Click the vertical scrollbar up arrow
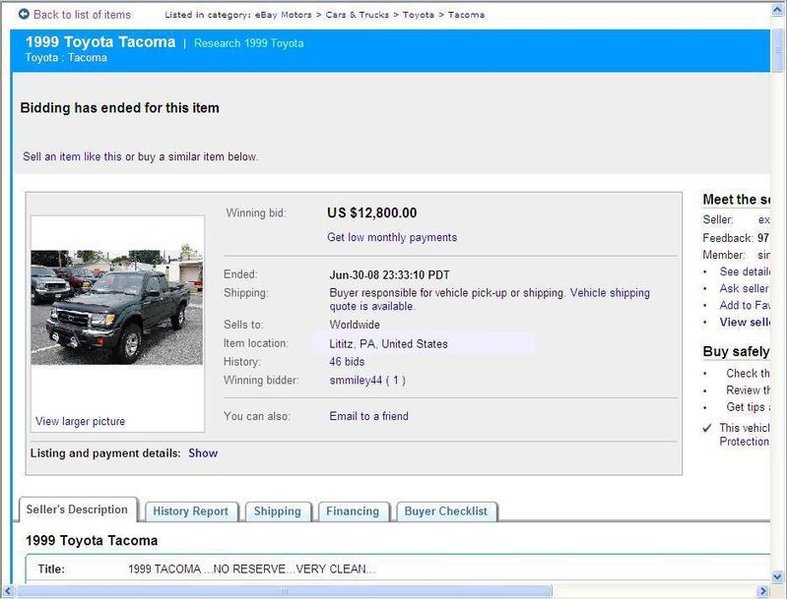This screenshot has width=787, height=599. pos(777,10)
